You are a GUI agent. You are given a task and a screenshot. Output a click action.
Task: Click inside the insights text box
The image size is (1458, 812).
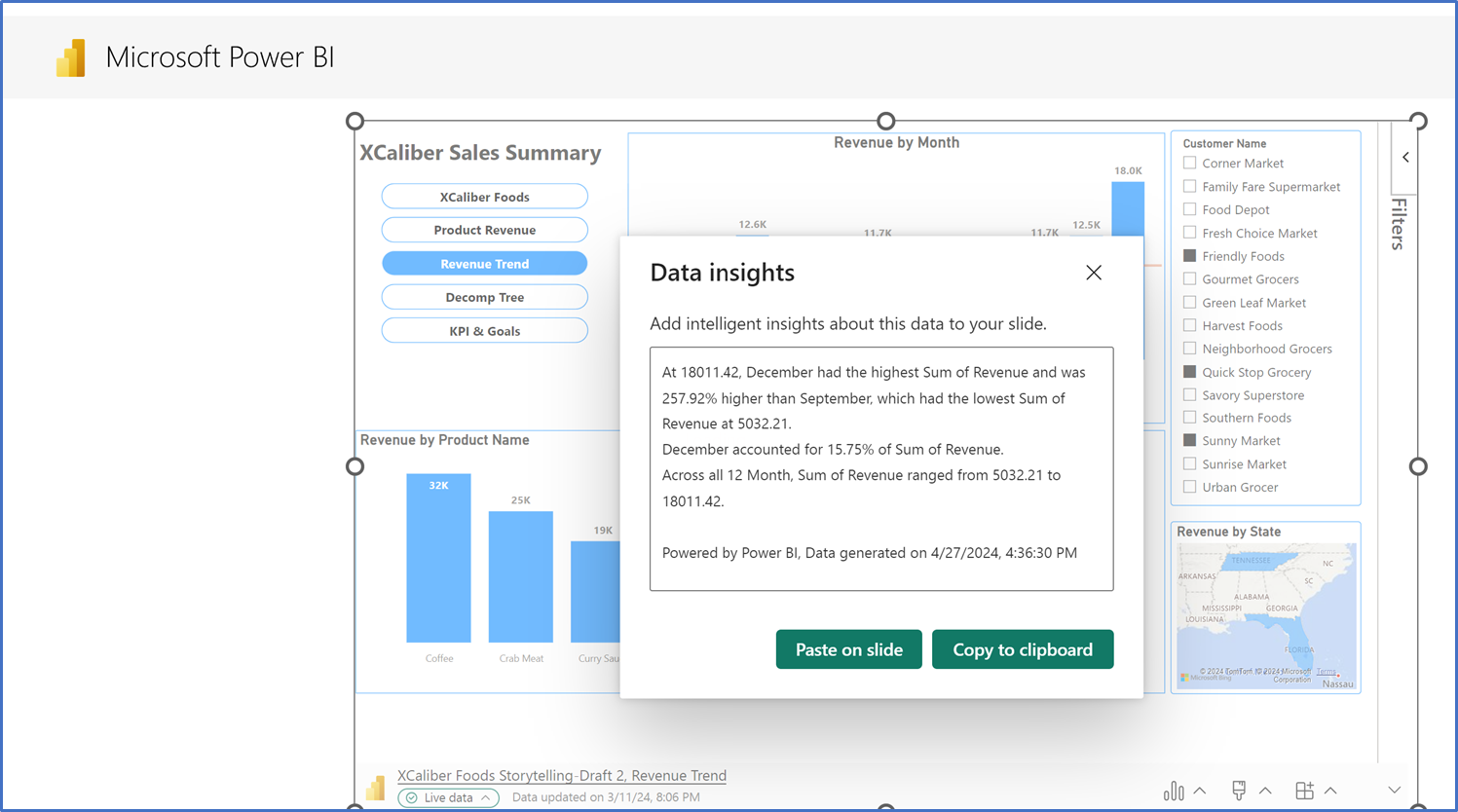click(x=881, y=468)
